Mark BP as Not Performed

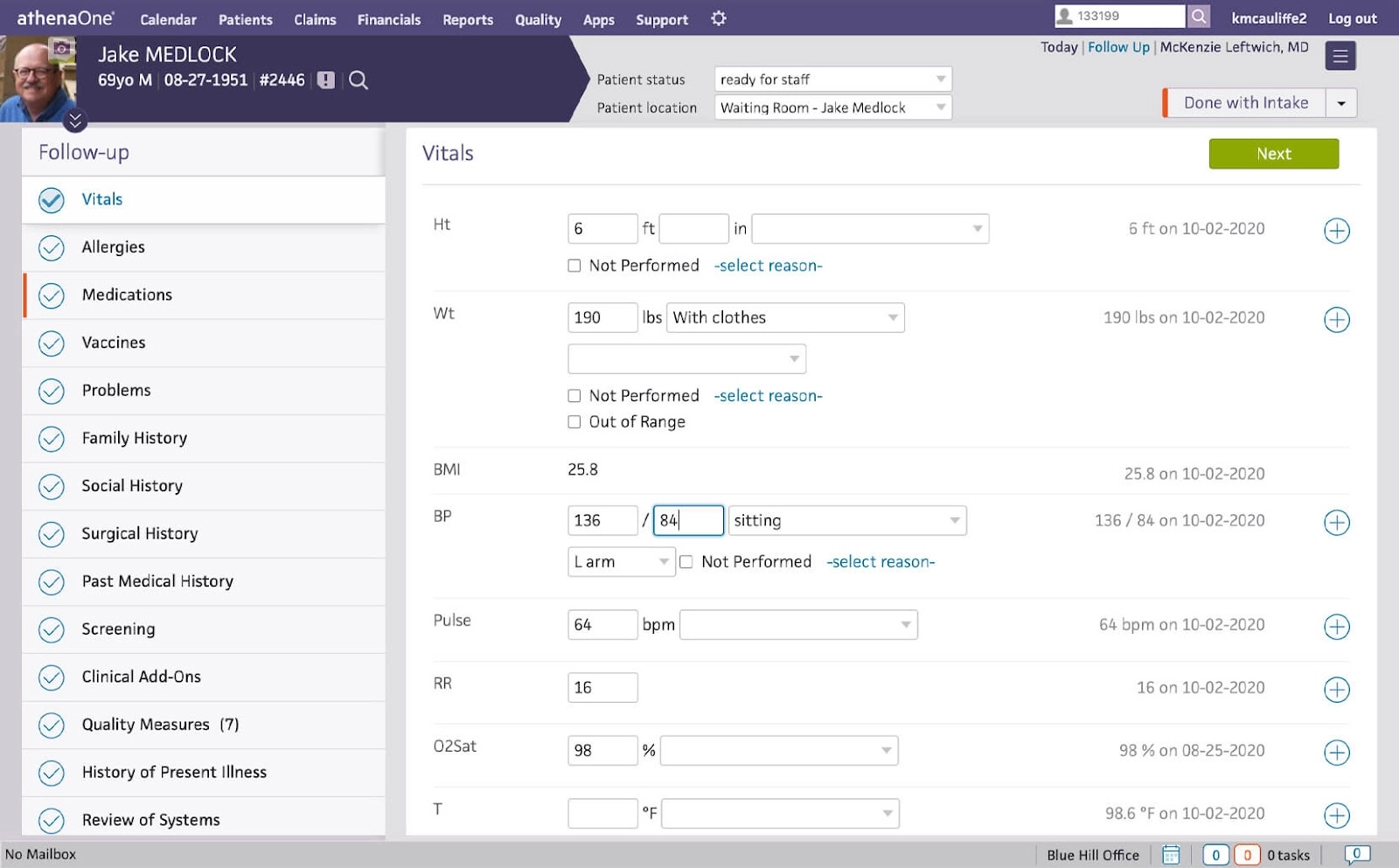(686, 561)
